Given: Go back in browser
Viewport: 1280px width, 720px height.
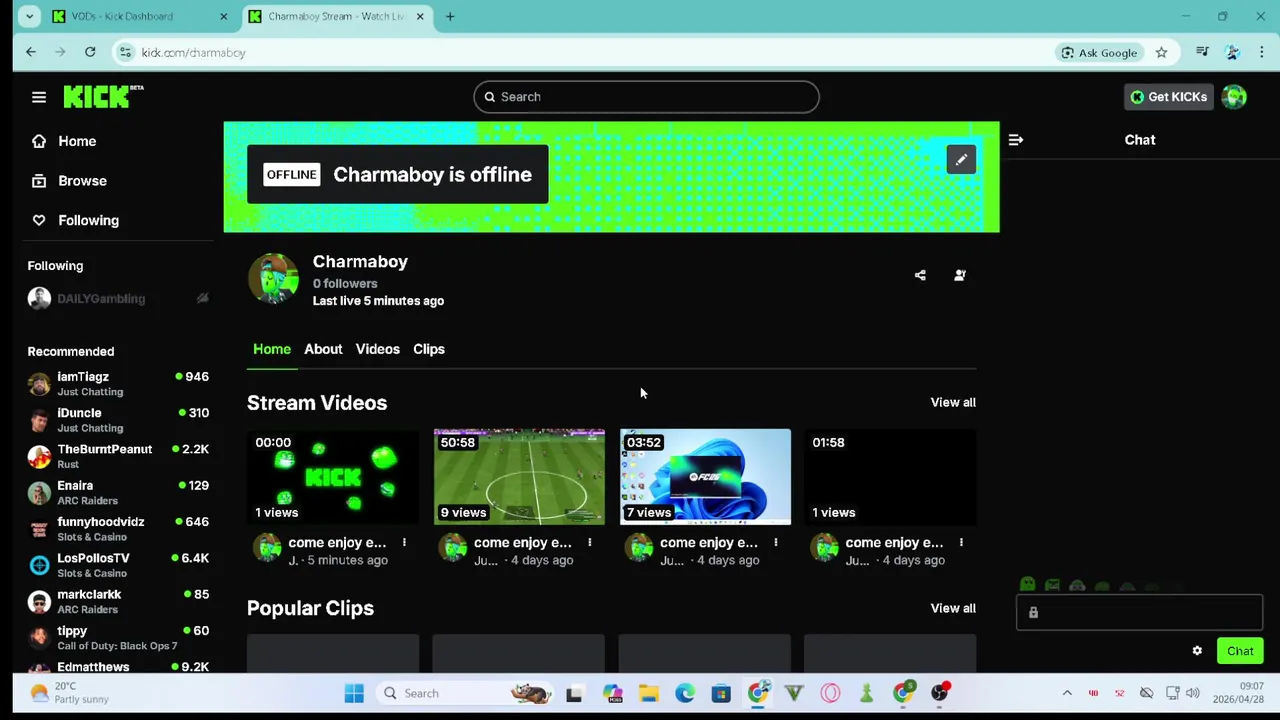Looking at the screenshot, I should [31, 52].
